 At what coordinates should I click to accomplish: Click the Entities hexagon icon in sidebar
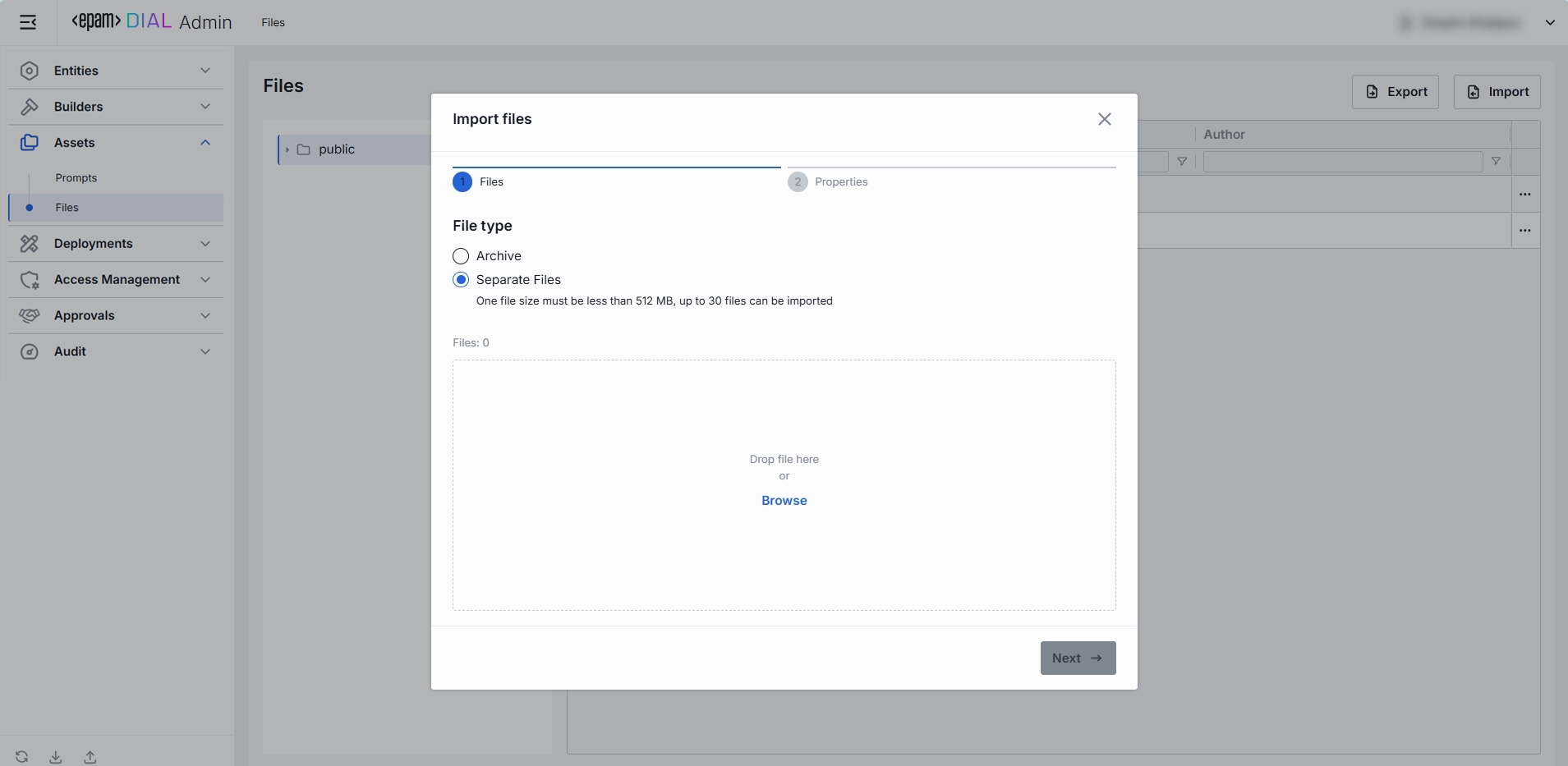[30, 71]
